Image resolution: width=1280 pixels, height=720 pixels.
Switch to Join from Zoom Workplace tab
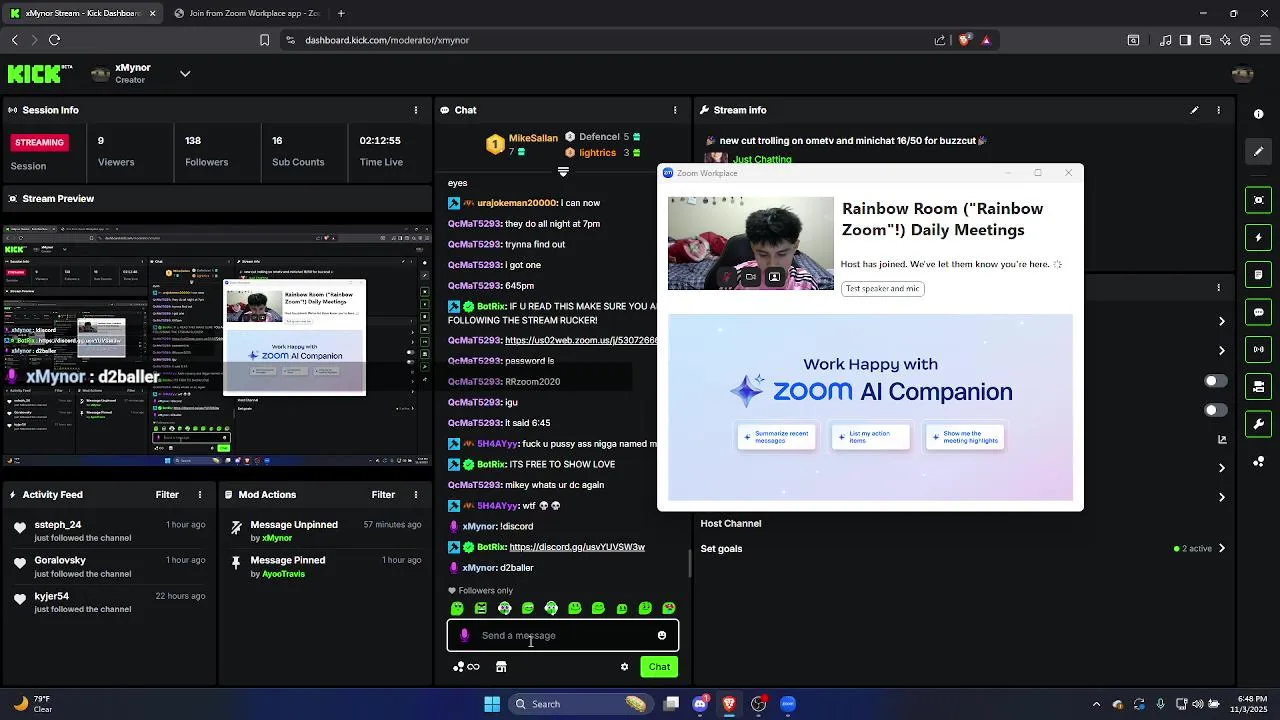(x=246, y=13)
